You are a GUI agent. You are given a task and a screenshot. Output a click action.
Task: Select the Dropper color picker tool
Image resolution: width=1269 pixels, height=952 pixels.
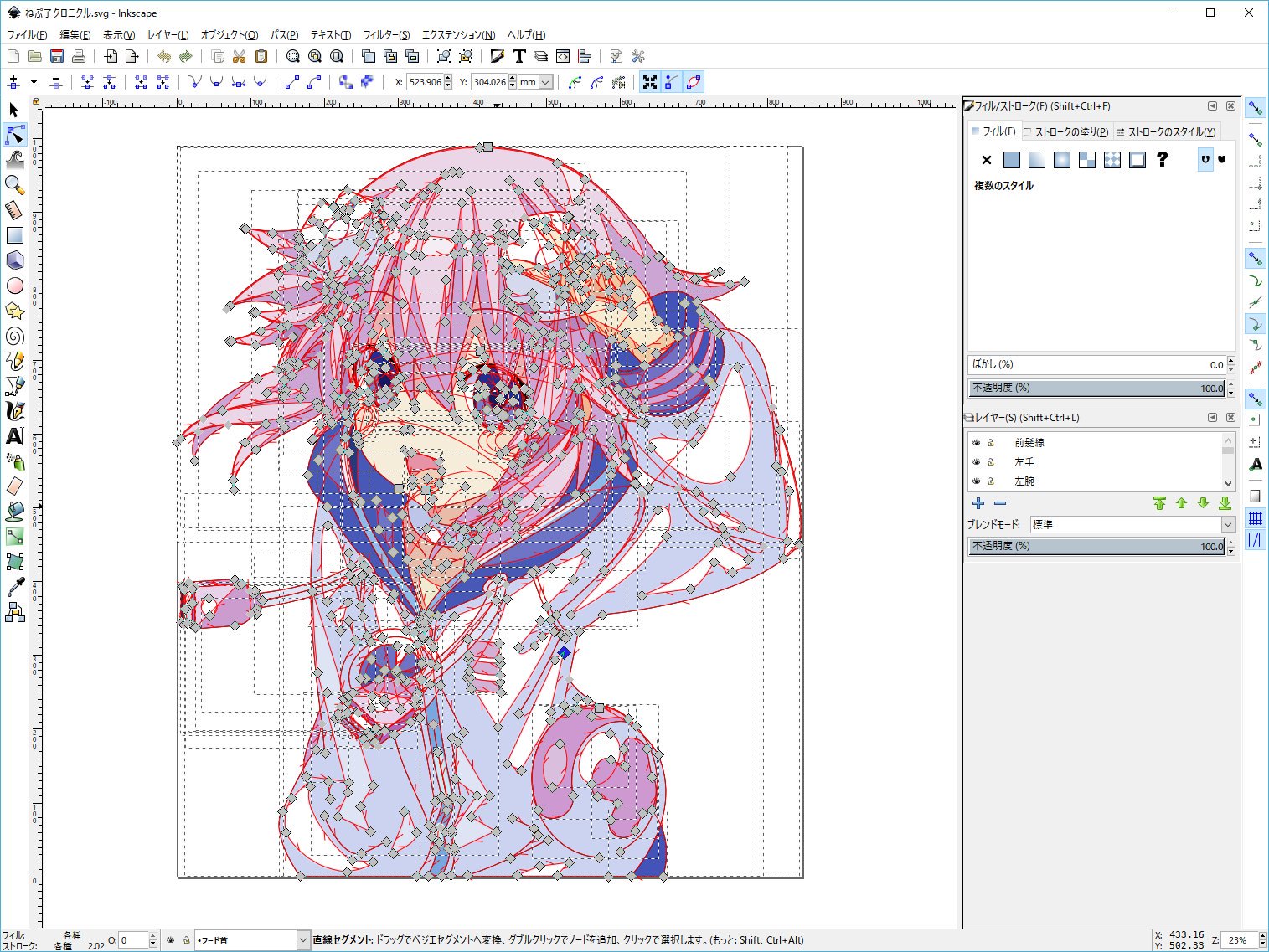coord(14,588)
